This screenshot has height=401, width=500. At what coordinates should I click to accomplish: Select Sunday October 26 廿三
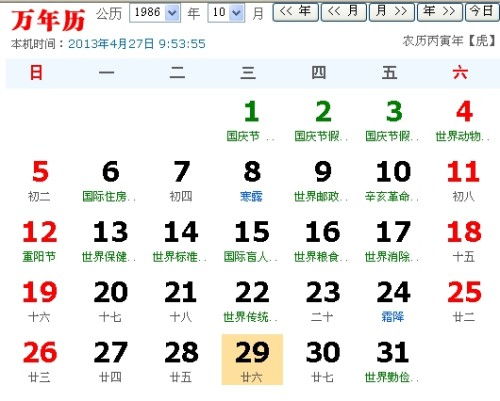point(40,362)
